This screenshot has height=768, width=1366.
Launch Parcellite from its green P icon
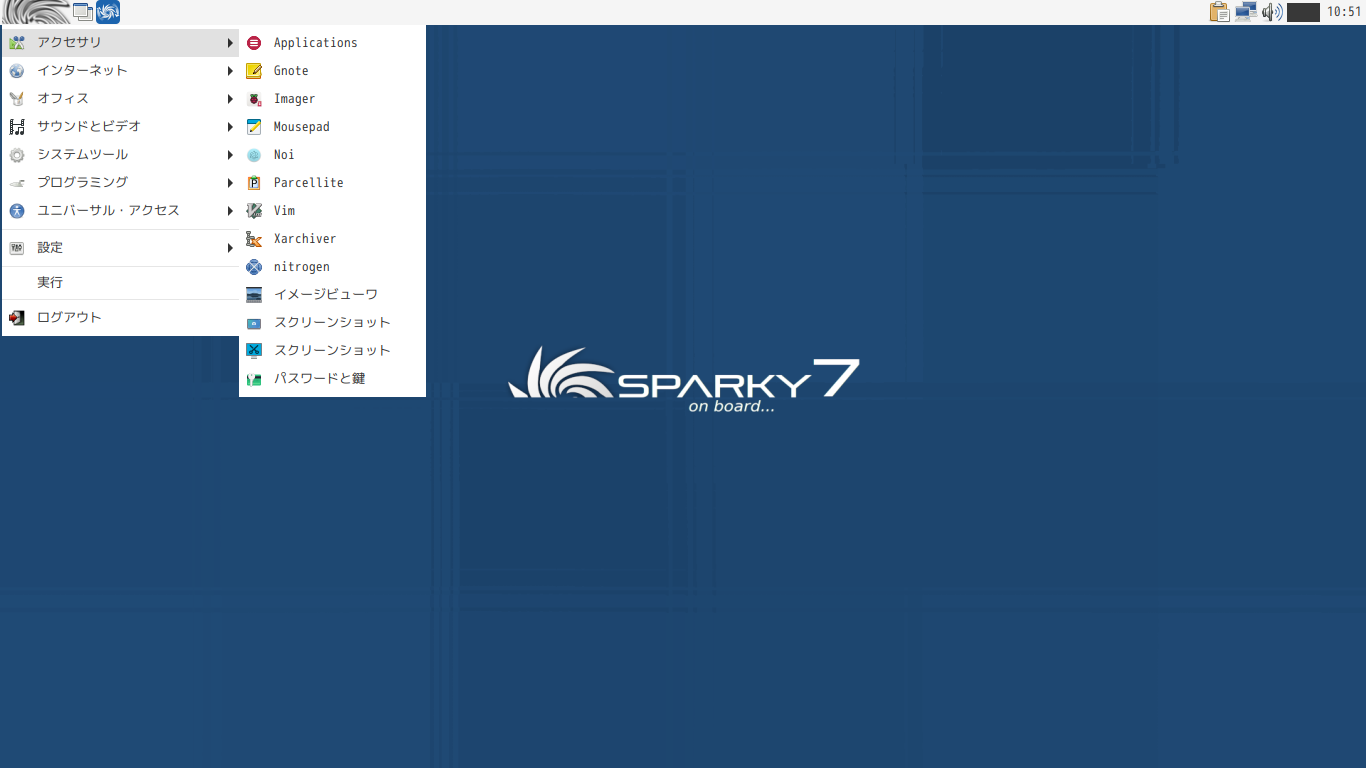coord(254,183)
